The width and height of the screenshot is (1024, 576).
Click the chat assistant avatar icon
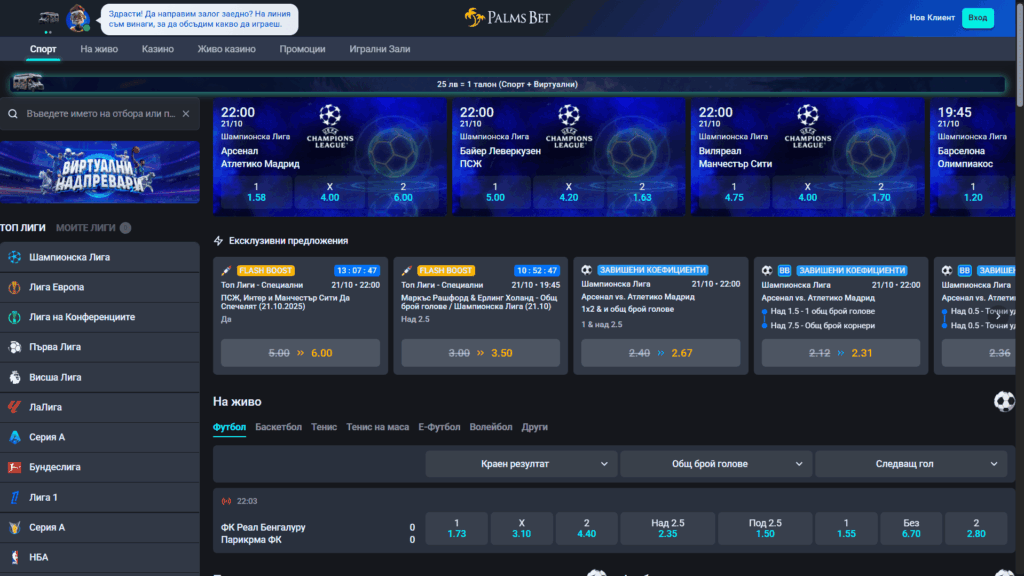tap(78, 18)
